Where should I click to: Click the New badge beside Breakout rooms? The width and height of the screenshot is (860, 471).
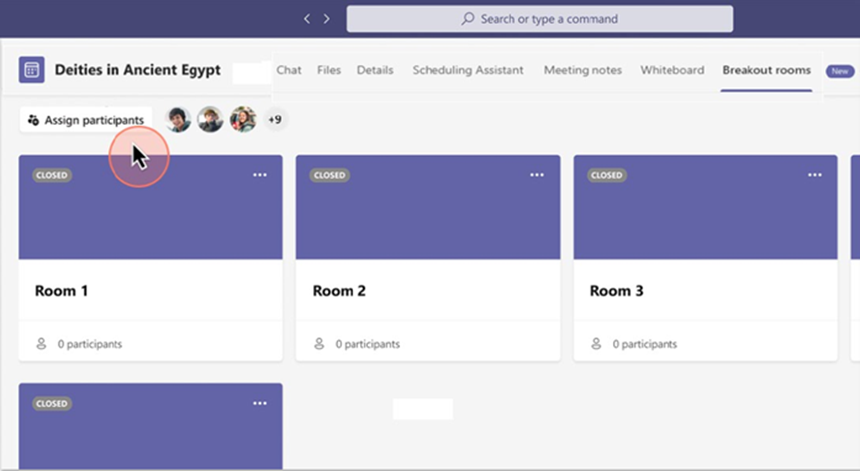tap(840, 71)
